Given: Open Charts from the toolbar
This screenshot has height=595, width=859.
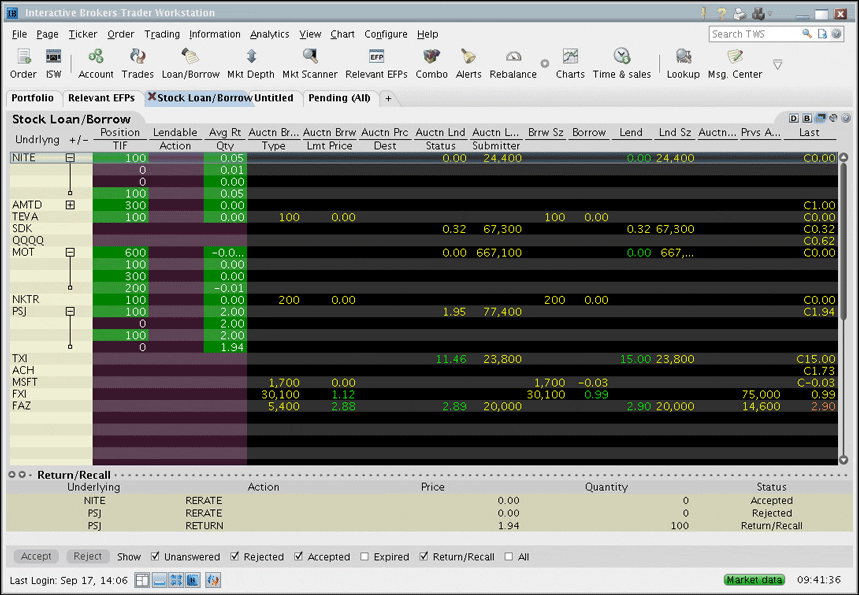Looking at the screenshot, I should (x=570, y=64).
